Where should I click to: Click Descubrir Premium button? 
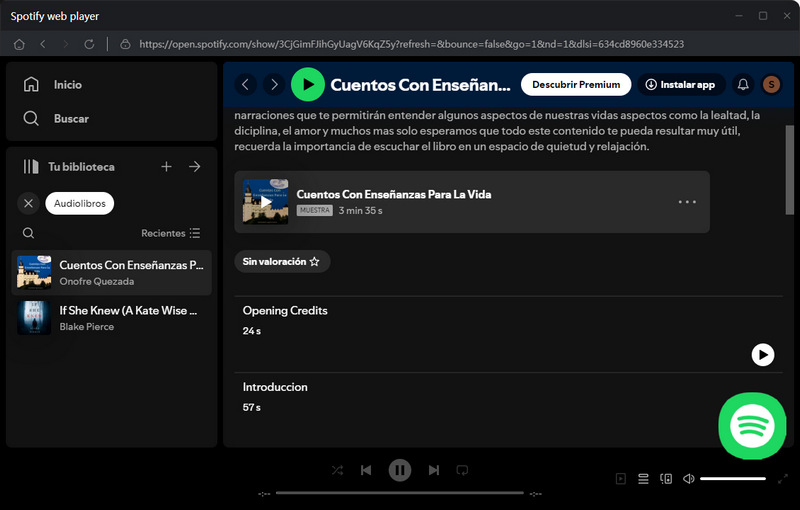point(576,85)
